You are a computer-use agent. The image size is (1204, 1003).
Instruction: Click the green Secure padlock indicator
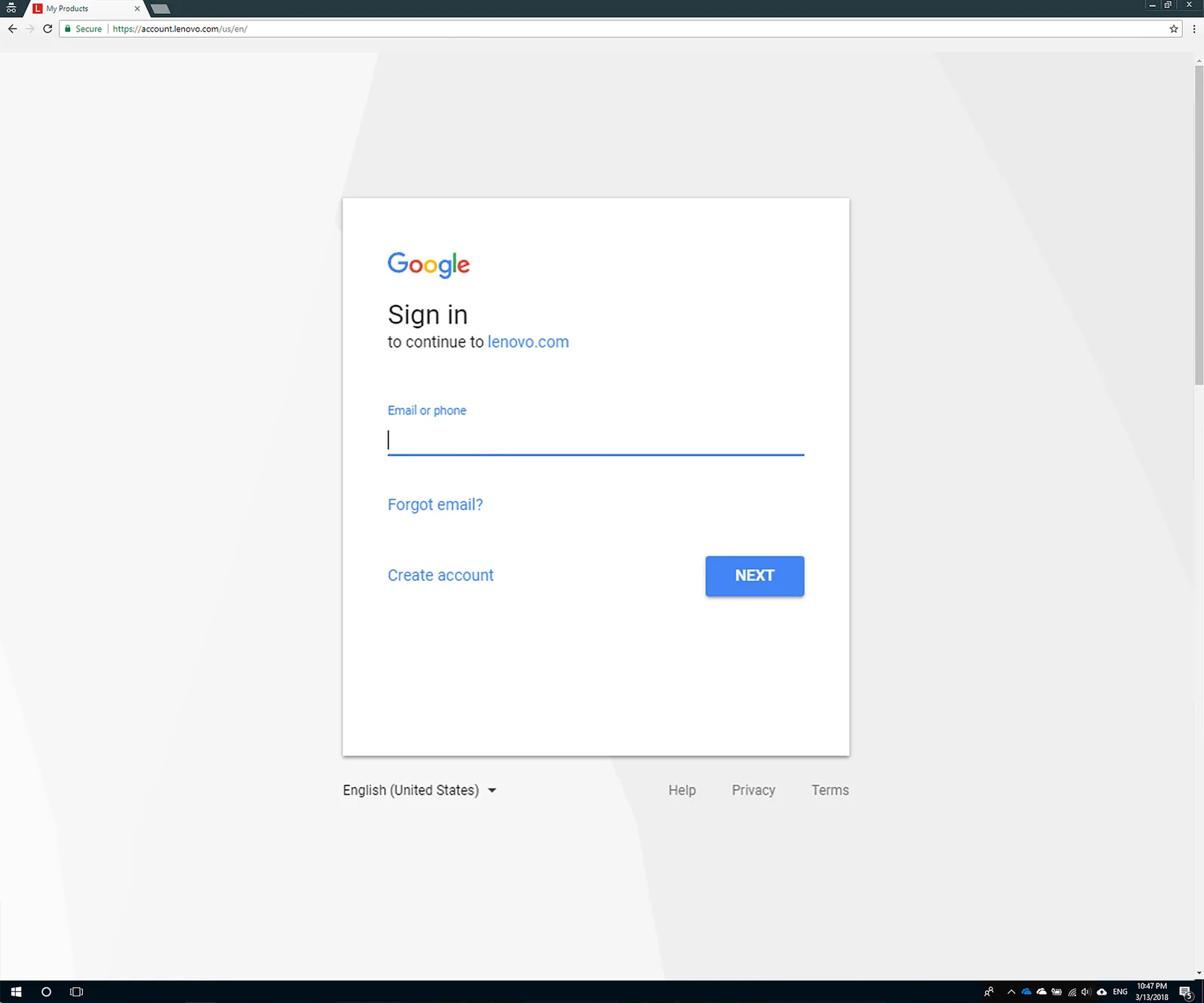[x=84, y=29]
